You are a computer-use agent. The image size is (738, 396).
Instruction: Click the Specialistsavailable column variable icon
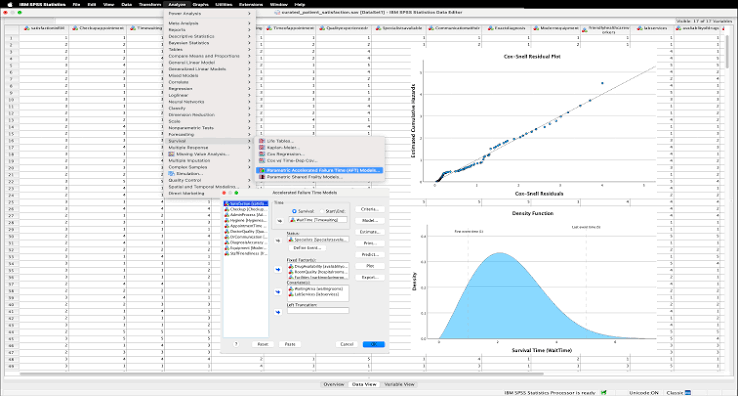click(378, 28)
